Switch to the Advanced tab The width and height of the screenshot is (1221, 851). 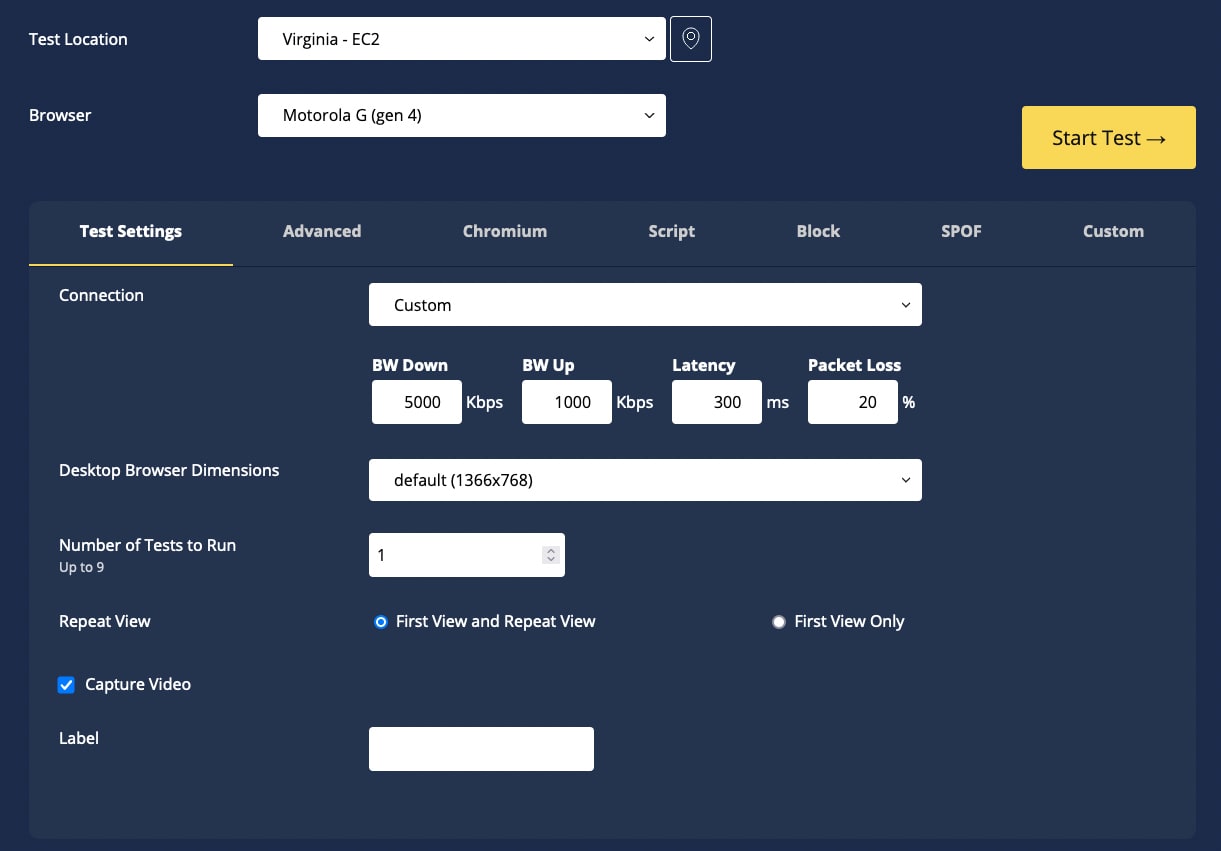click(322, 231)
